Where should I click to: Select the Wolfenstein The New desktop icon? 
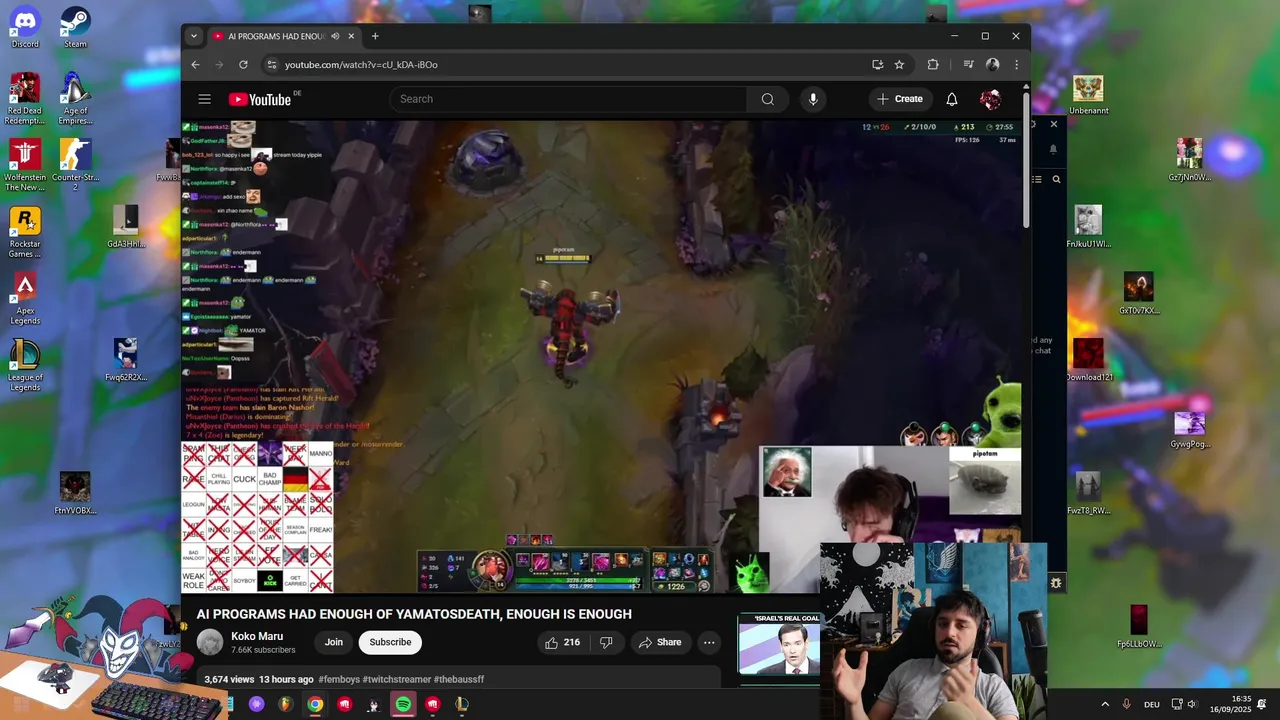click(x=25, y=165)
